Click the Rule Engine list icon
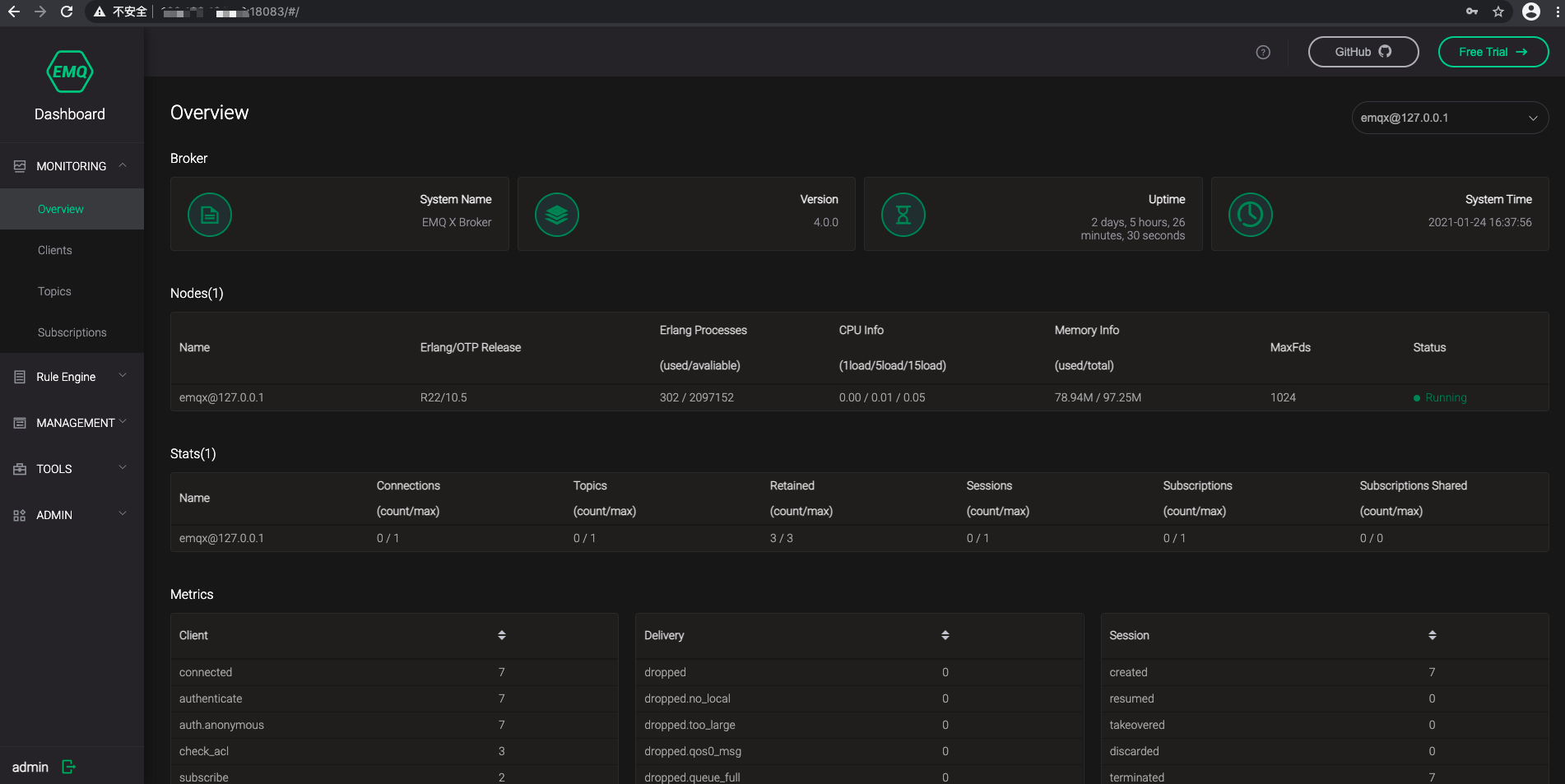 click(20, 377)
